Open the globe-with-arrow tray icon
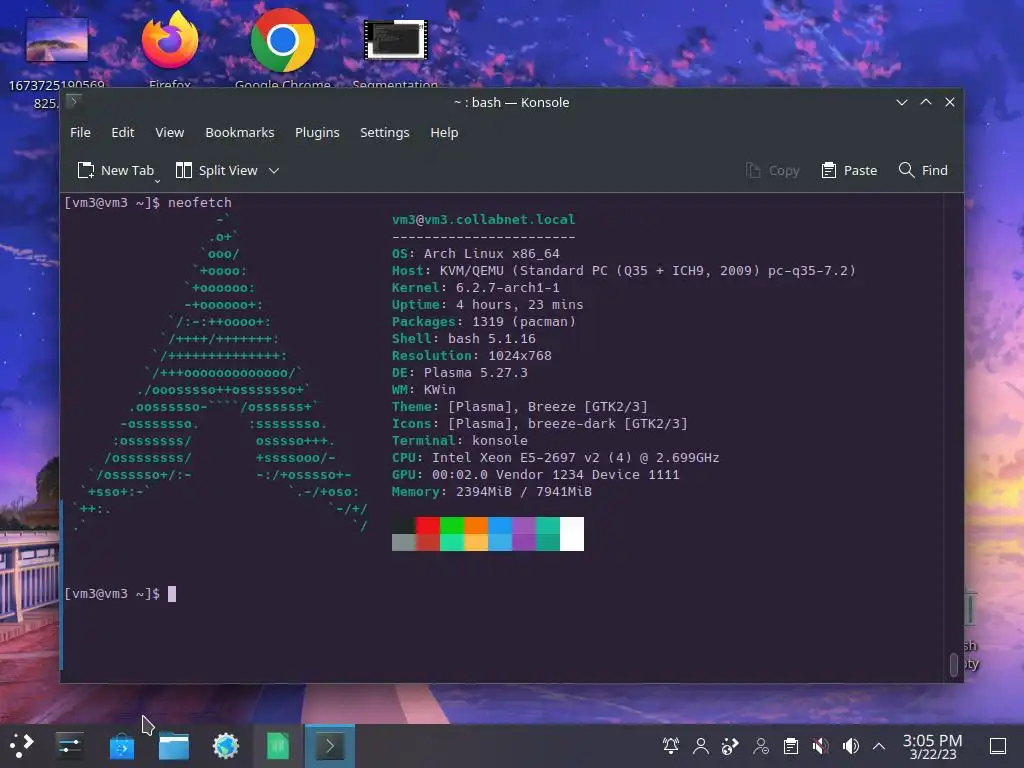The image size is (1024, 768). coord(730,746)
